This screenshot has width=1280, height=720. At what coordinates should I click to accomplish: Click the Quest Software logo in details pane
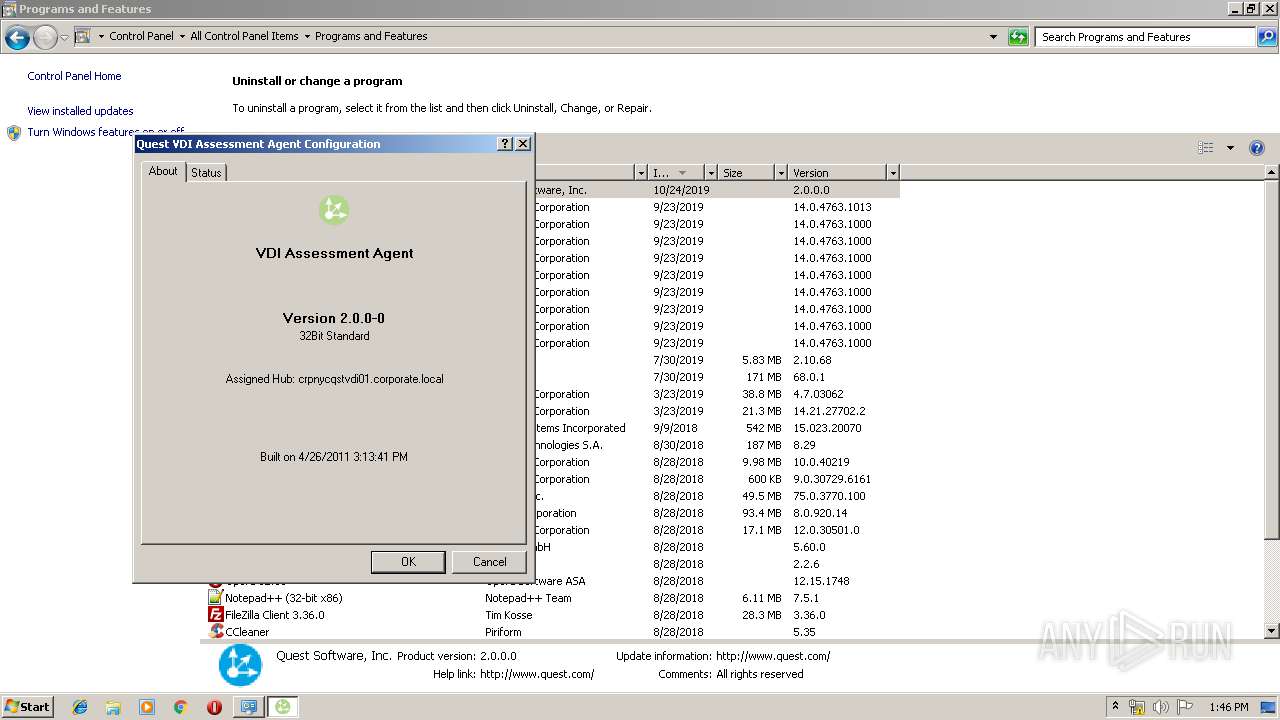coord(240,665)
